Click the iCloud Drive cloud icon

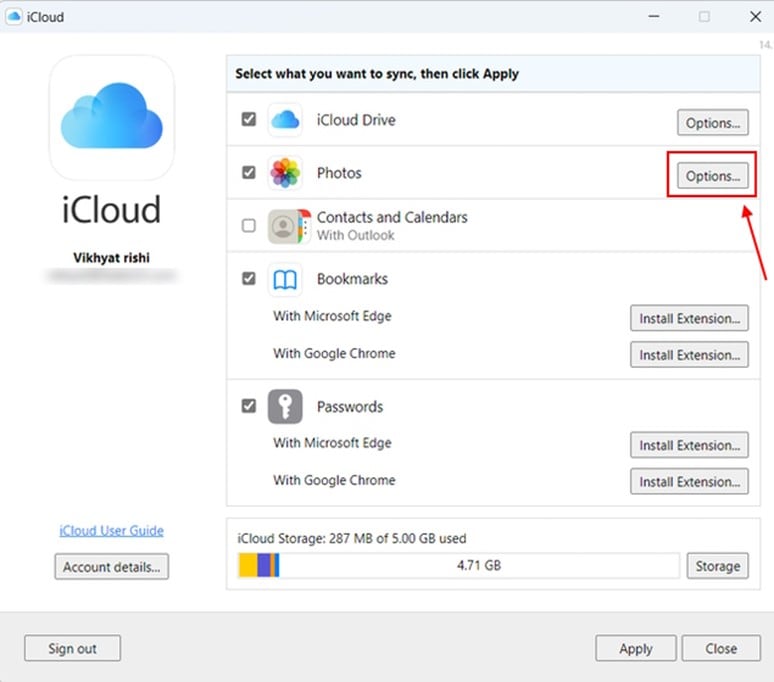pos(285,121)
